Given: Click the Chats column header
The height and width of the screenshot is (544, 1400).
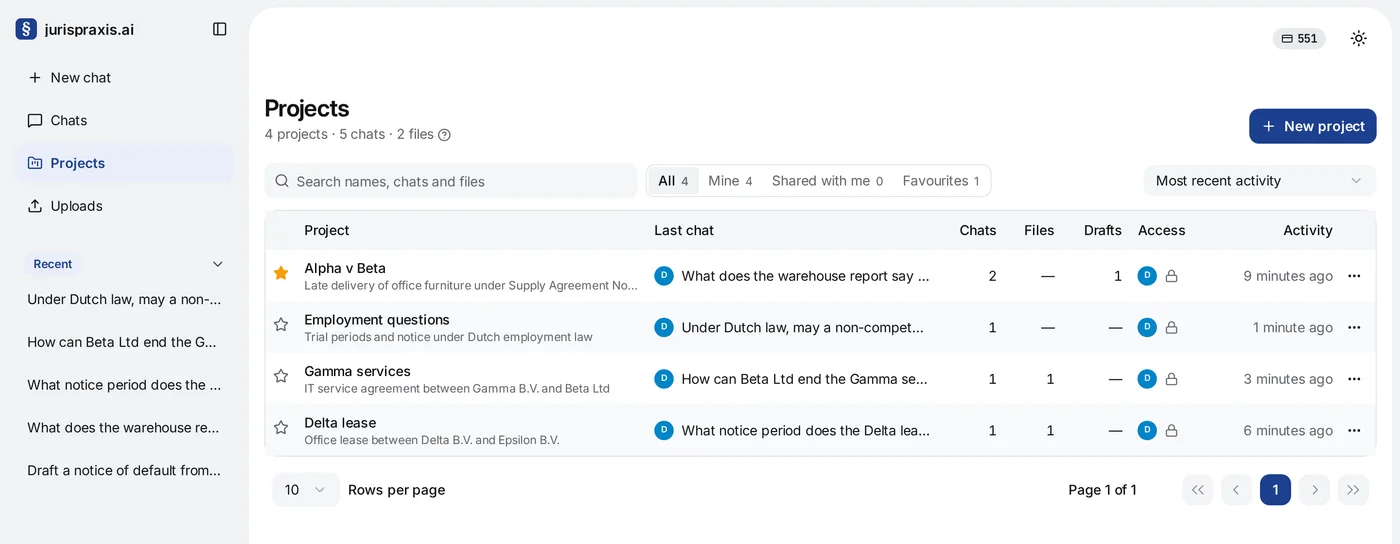Looking at the screenshot, I should pyautogui.click(x=978, y=230).
